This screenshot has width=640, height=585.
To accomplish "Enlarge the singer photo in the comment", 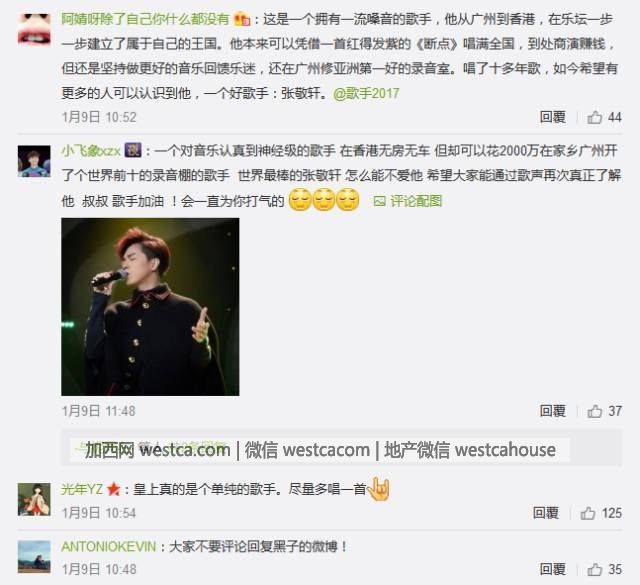I will click(150, 307).
